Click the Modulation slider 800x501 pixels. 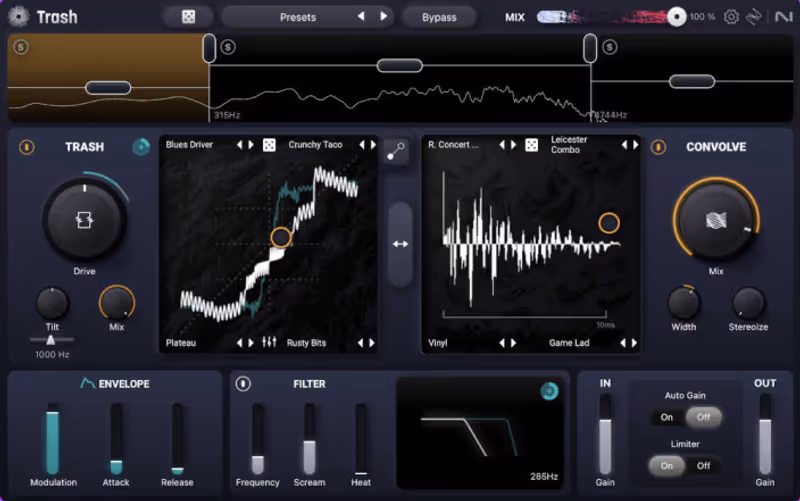click(x=53, y=440)
